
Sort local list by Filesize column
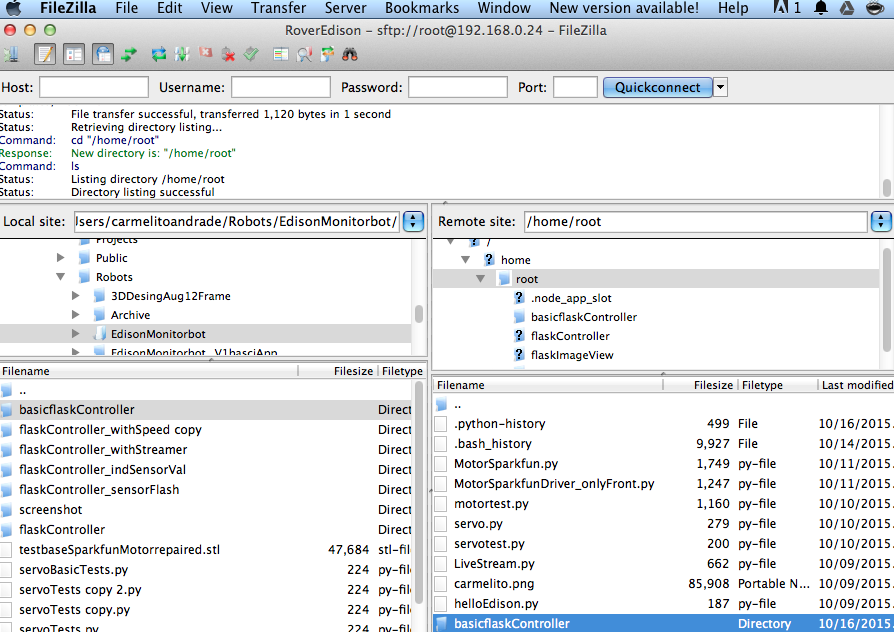[338, 371]
